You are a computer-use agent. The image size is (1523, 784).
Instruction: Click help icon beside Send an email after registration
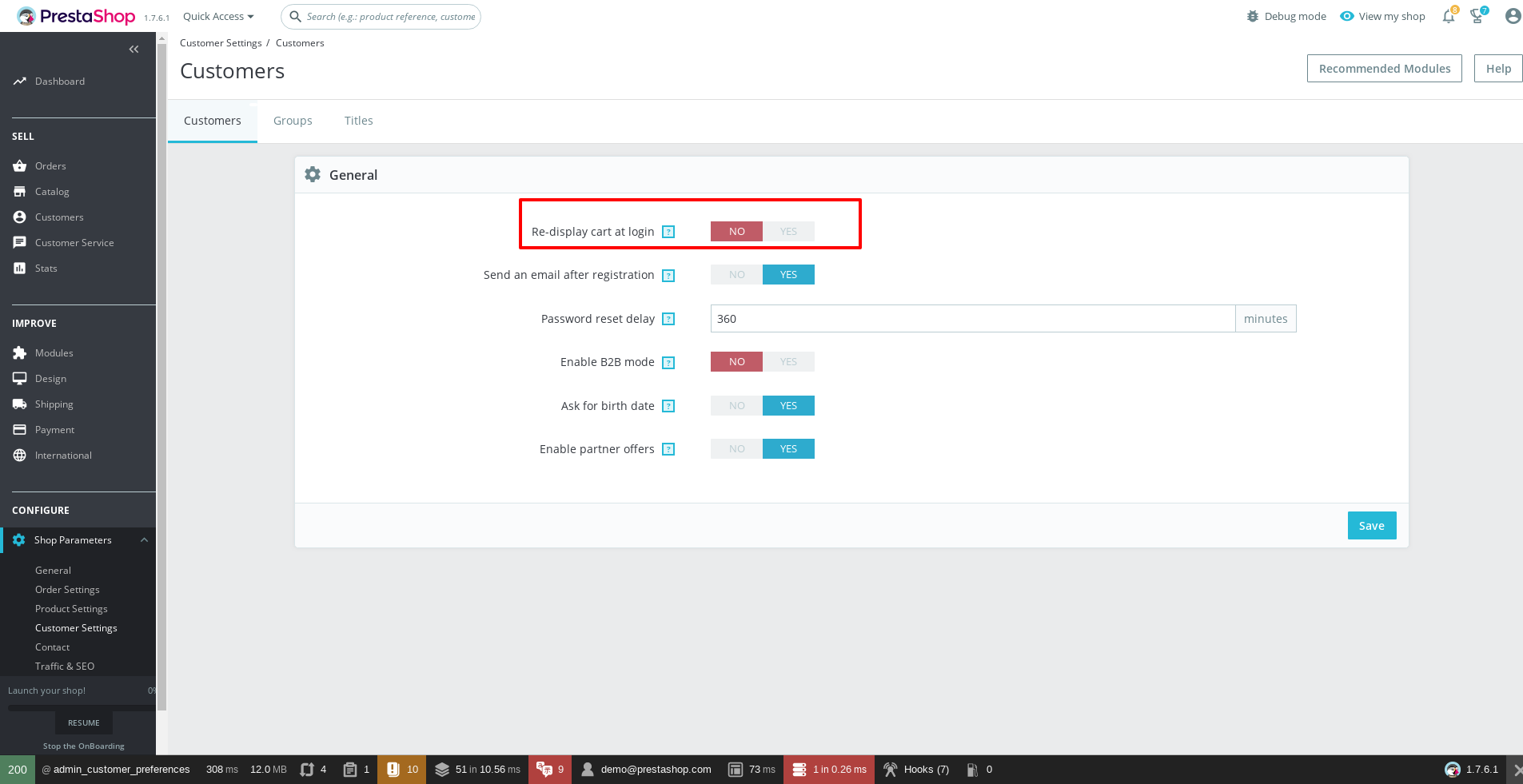click(669, 276)
